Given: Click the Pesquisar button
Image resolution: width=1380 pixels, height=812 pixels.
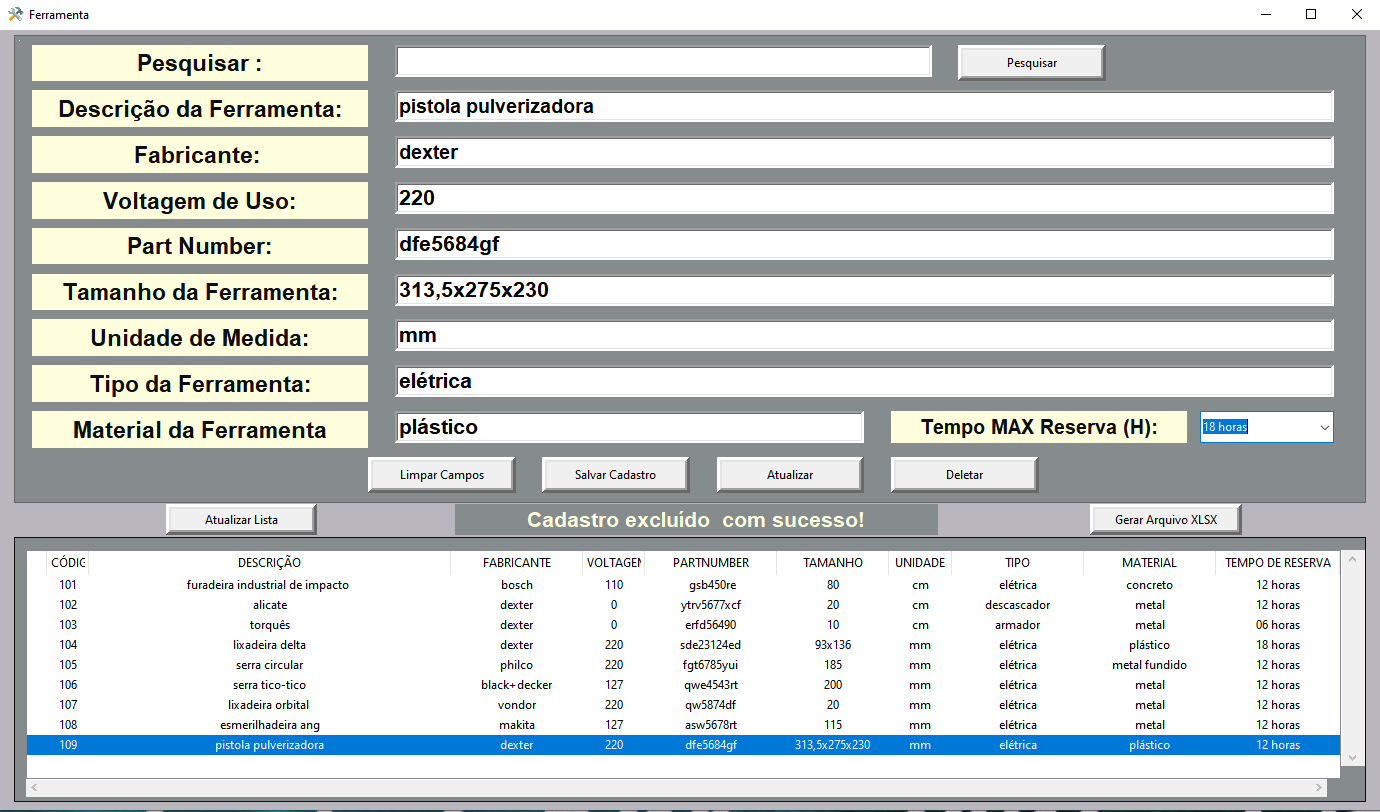Looking at the screenshot, I should click(x=1030, y=62).
